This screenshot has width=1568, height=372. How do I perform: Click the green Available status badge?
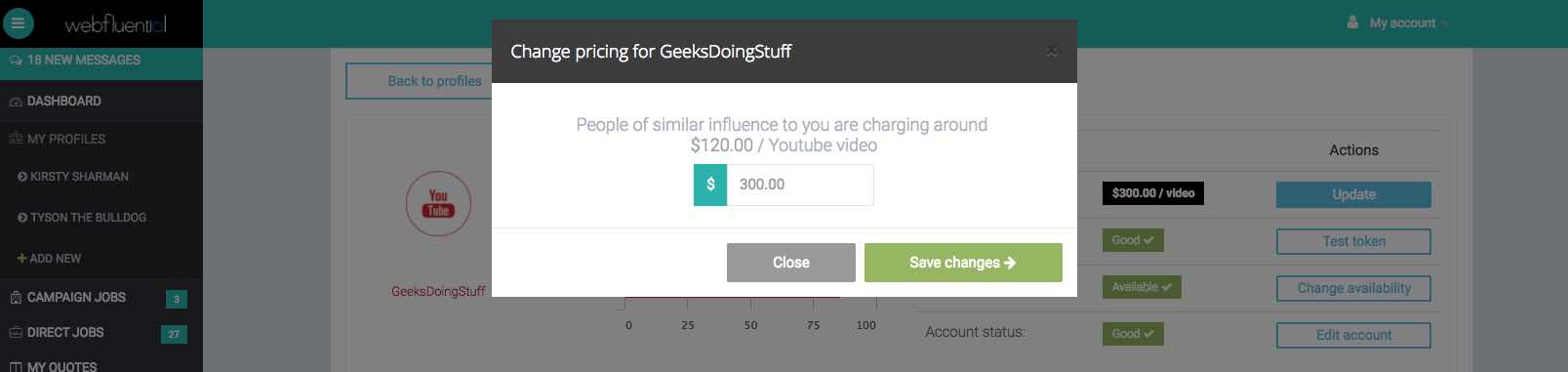click(x=1142, y=287)
